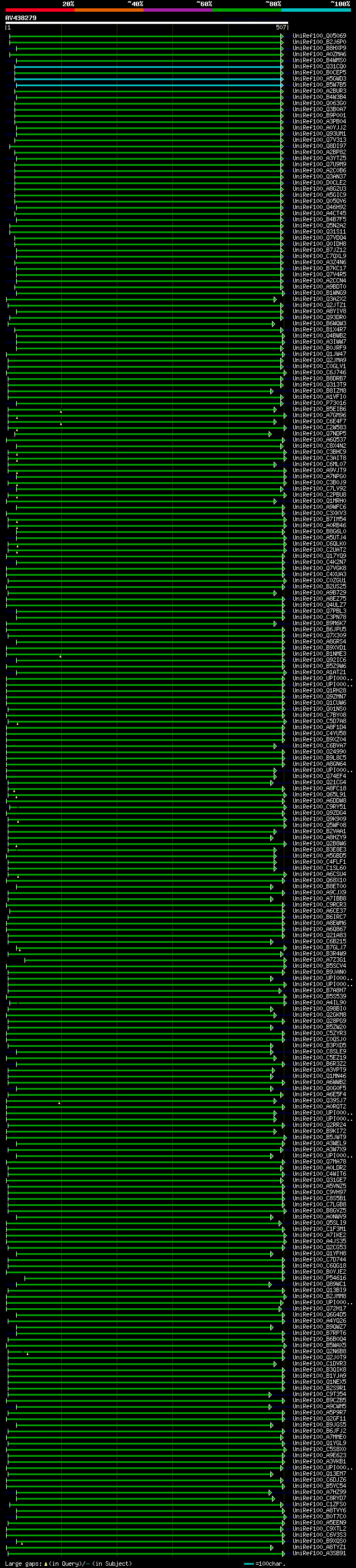356x1568 pixels.
Task: Click the UniRef100_Q8DI97 label
Action: point(319,146)
